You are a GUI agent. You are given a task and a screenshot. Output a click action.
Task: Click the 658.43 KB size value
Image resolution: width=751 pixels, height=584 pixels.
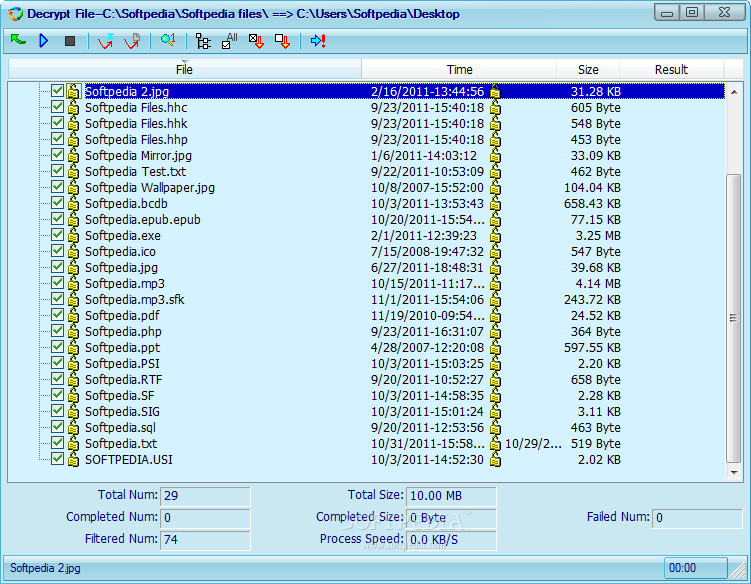[592, 203]
